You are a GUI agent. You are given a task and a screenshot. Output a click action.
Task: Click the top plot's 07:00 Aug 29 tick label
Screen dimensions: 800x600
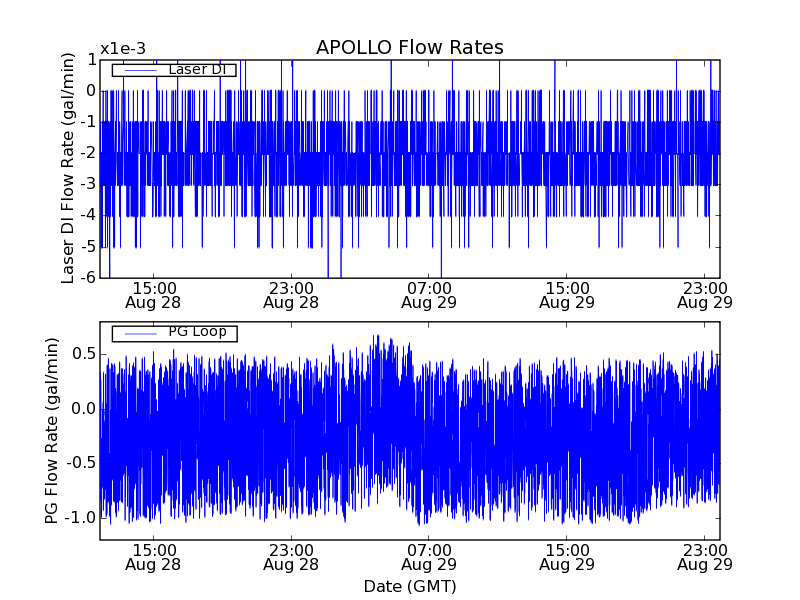429,295
